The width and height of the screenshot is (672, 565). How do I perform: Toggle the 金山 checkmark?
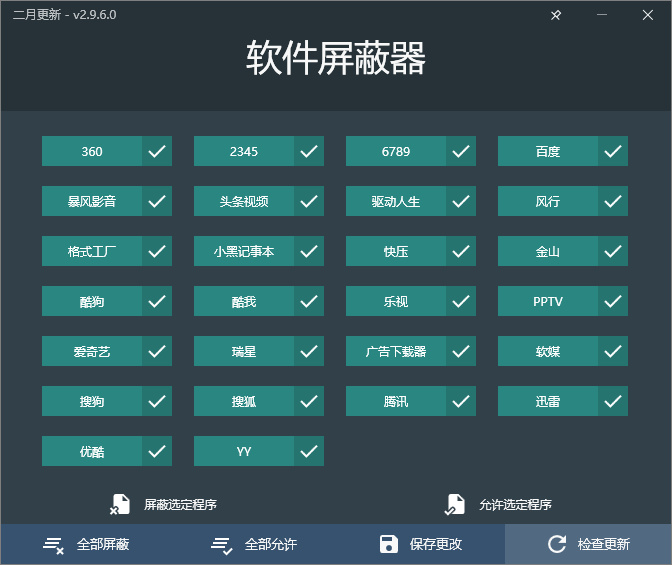click(613, 251)
